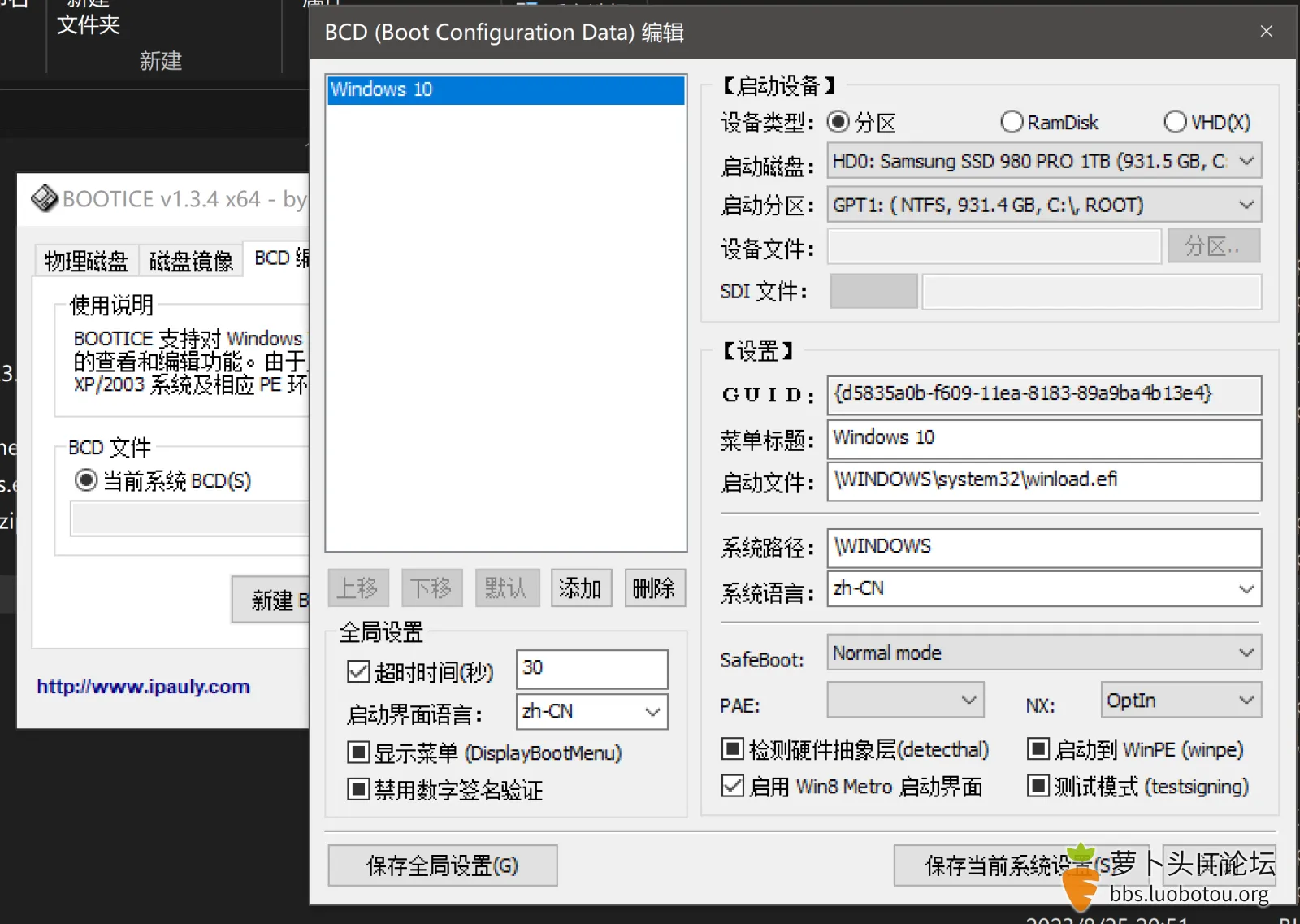Click the 系统路径 \WINDOWS field
The height and width of the screenshot is (924, 1300).
pos(1044,548)
